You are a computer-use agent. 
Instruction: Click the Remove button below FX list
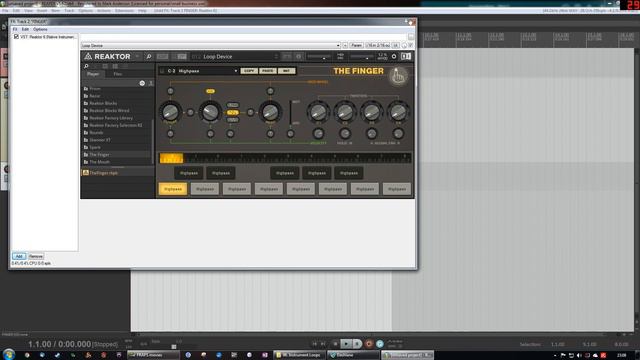36,256
